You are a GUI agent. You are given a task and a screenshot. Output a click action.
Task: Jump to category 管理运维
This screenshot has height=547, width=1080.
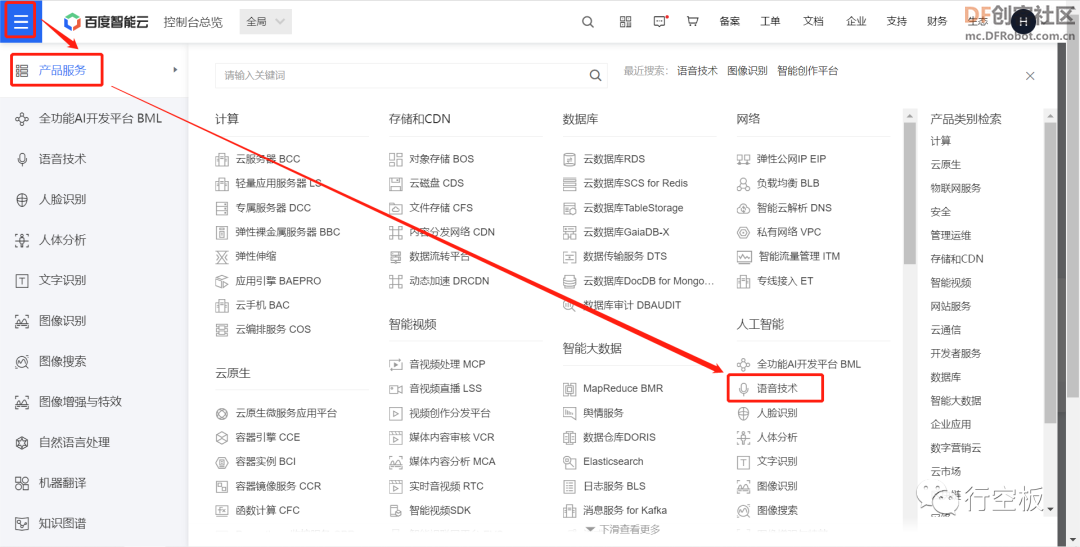point(951,236)
